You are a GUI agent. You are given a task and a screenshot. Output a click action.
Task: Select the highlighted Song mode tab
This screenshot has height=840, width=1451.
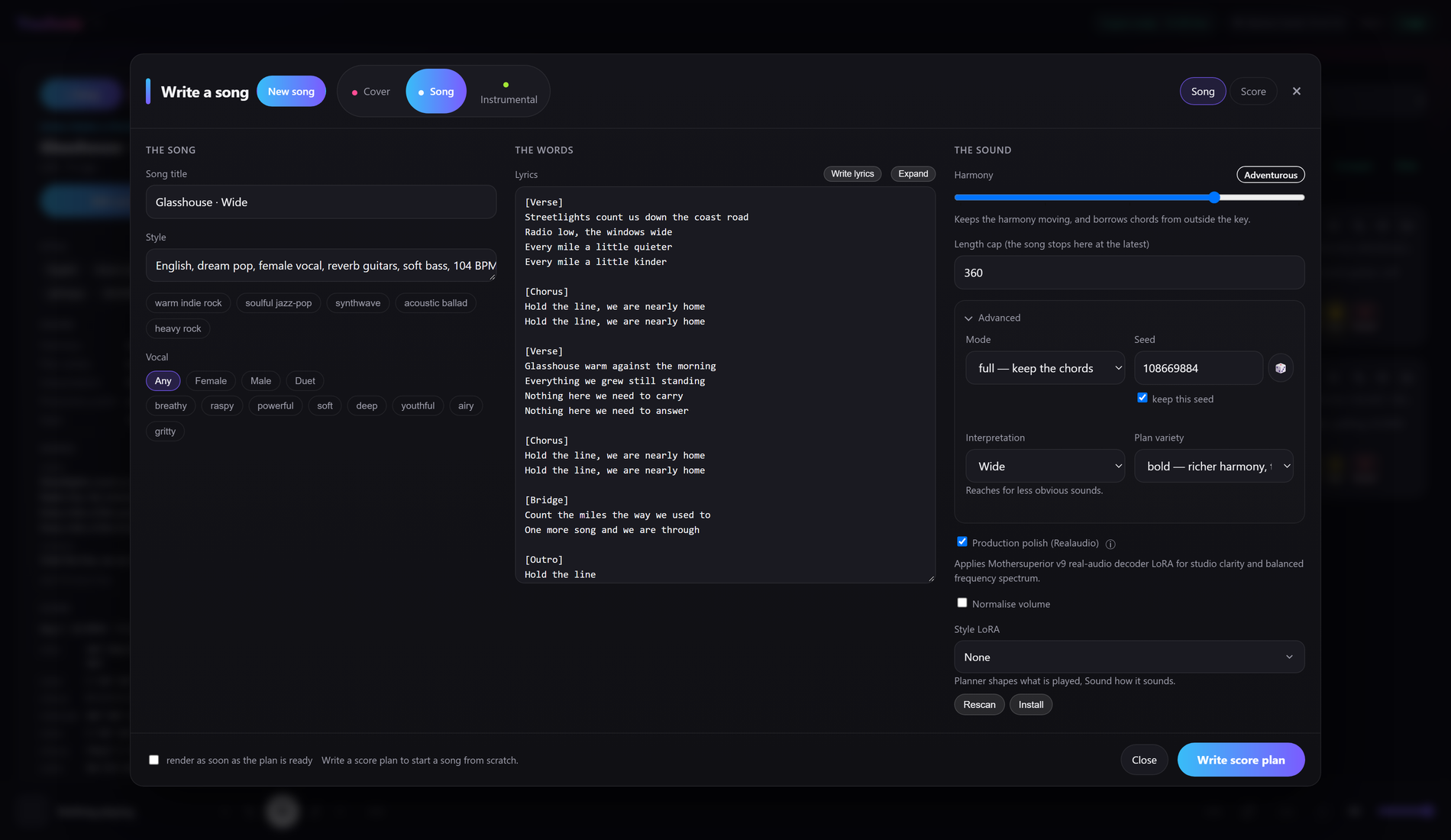436,92
